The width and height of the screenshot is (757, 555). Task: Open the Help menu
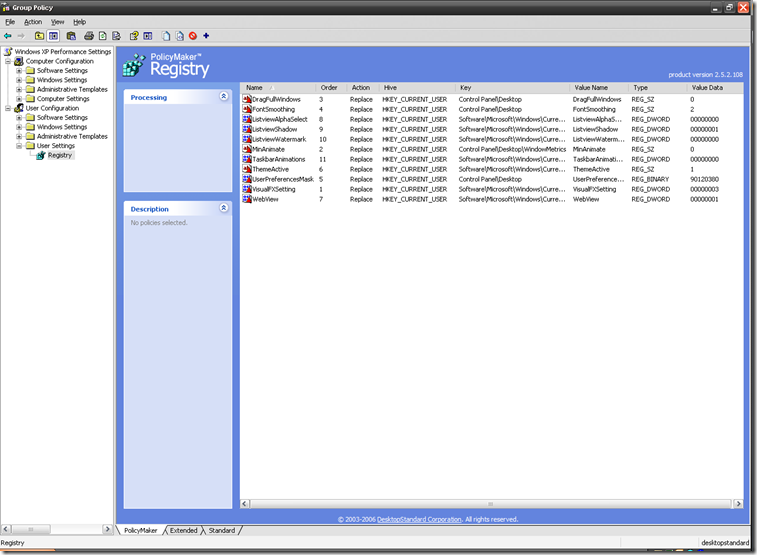pos(80,22)
